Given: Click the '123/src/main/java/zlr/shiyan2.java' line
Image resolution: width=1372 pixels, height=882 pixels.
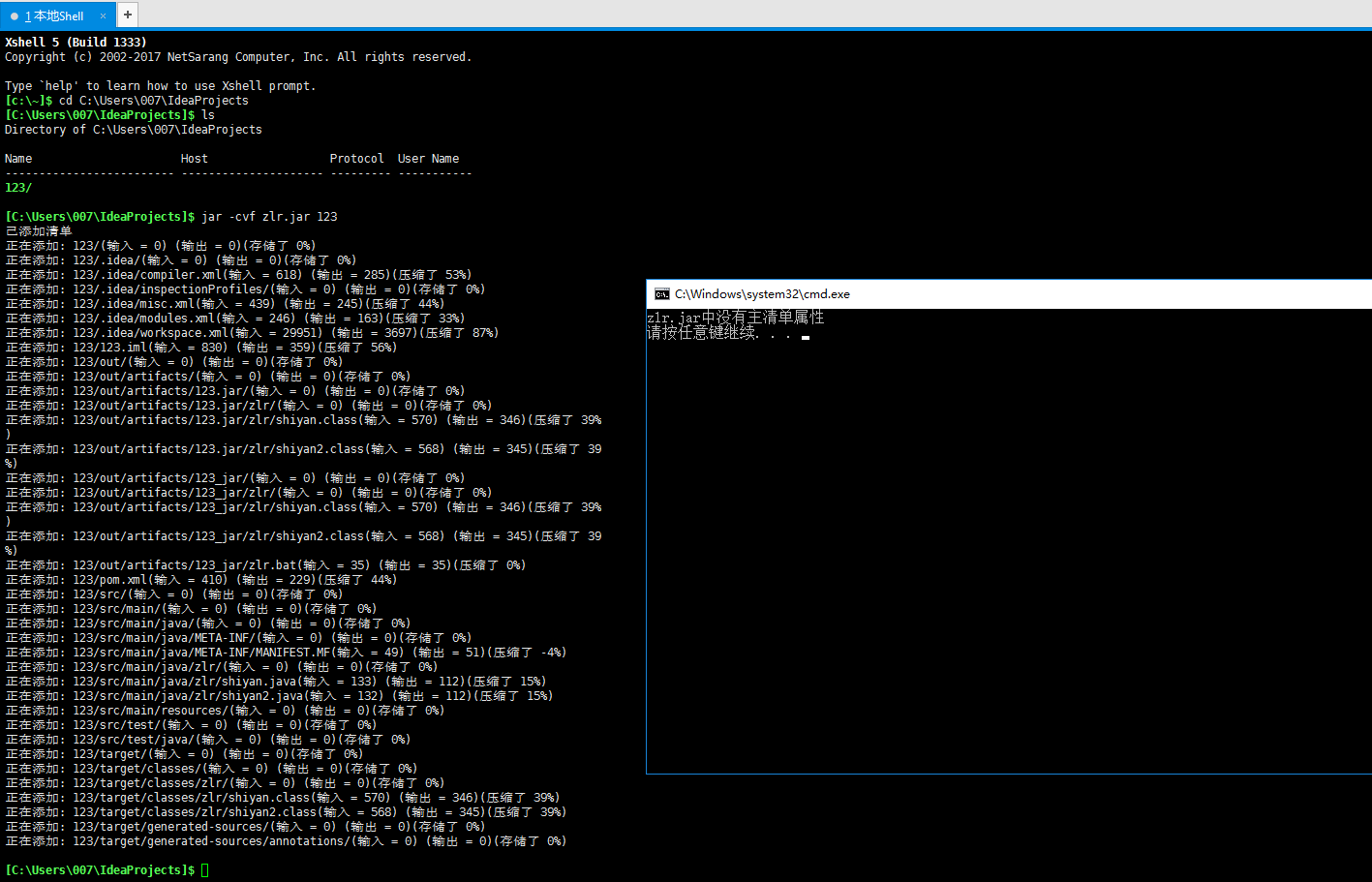Looking at the screenshot, I should pyautogui.click(x=279, y=696).
